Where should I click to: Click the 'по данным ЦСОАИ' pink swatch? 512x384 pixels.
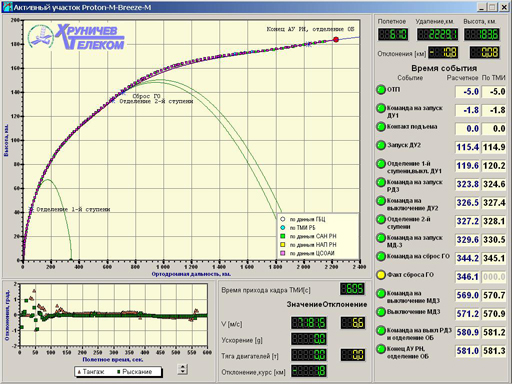point(283,253)
